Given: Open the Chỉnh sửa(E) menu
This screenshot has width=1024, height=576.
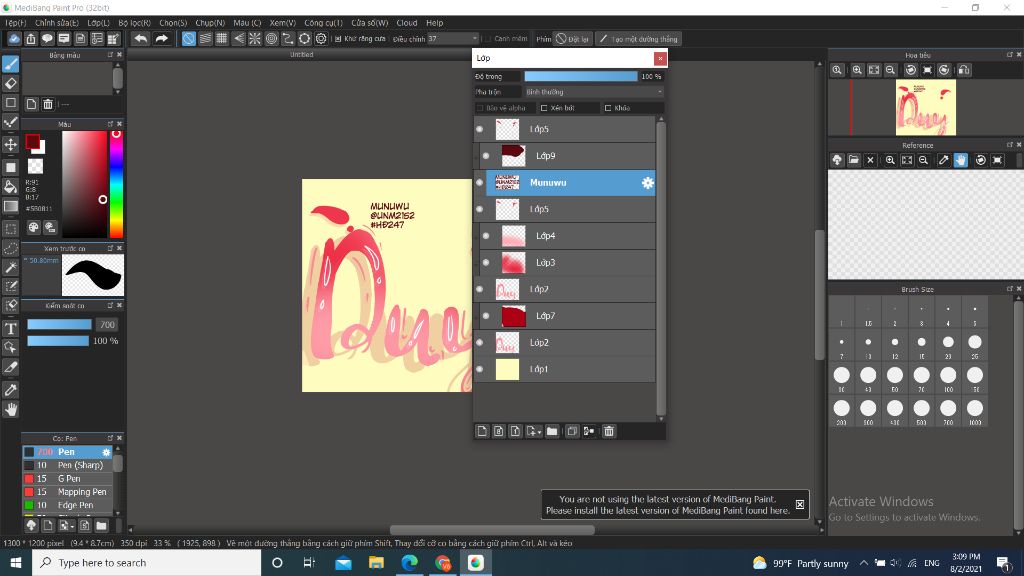Looking at the screenshot, I should pos(57,23).
